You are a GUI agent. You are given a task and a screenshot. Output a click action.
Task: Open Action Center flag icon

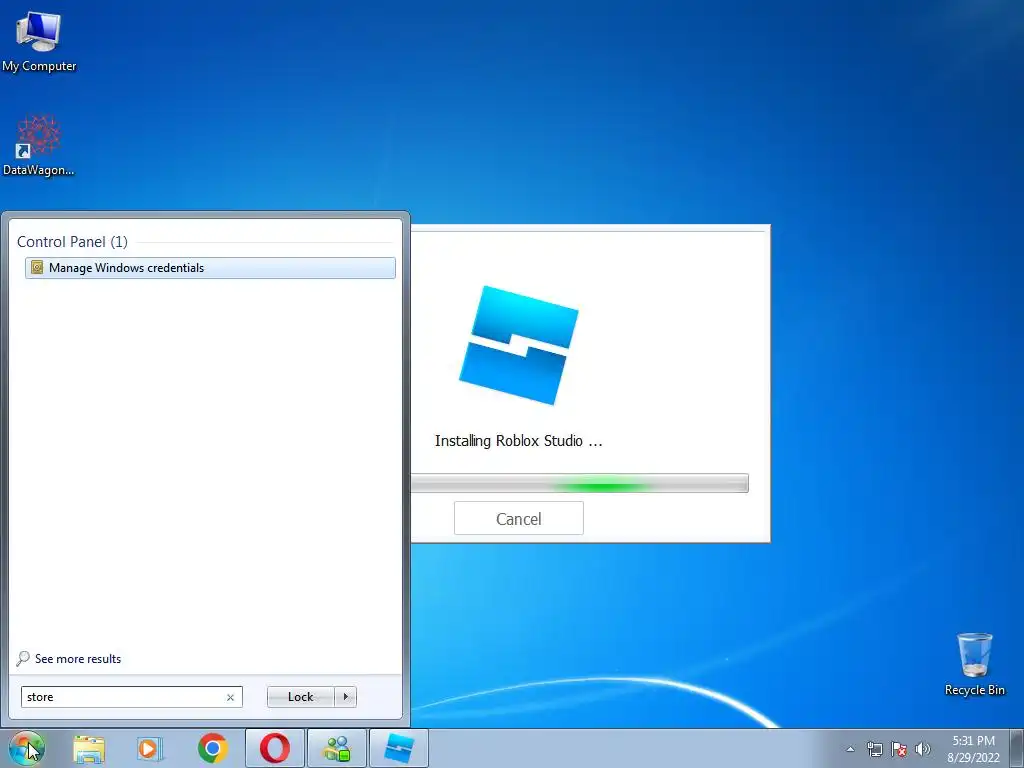pyautogui.click(x=899, y=749)
